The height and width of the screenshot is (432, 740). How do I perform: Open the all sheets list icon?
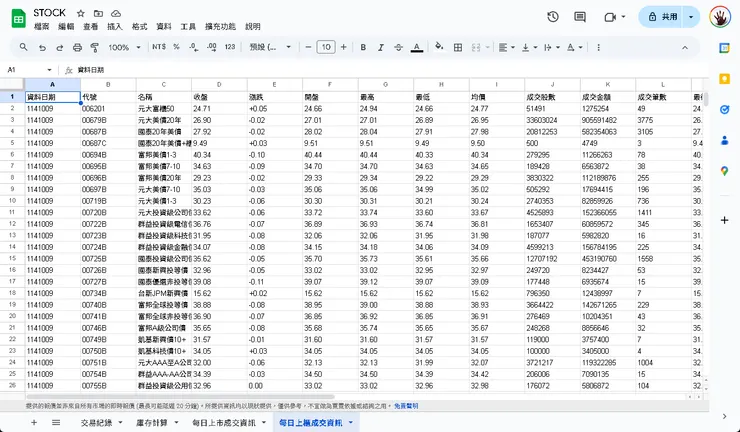(x=56, y=423)
